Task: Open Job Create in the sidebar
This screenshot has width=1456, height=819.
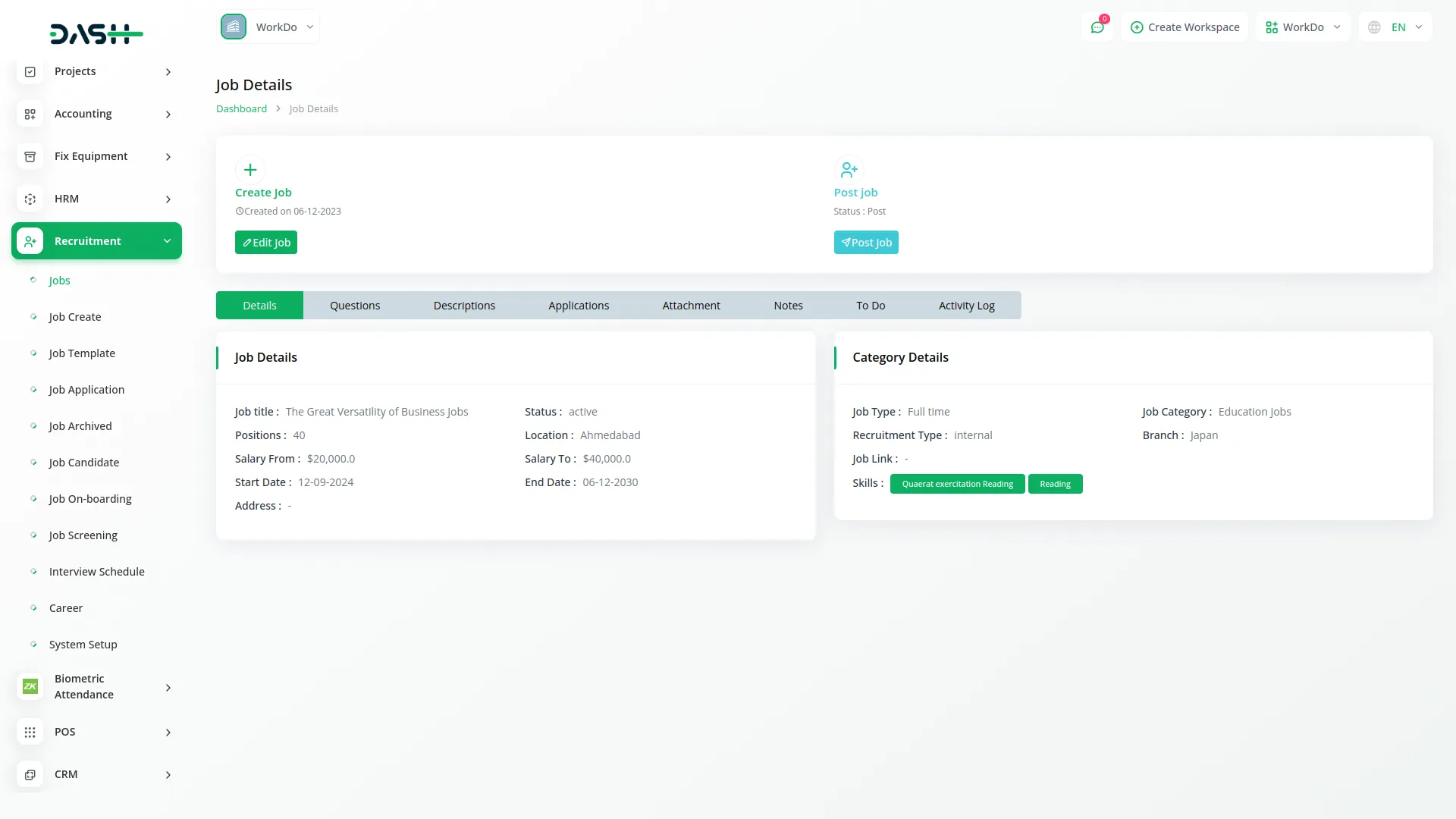Action: [x=75, y=317]
